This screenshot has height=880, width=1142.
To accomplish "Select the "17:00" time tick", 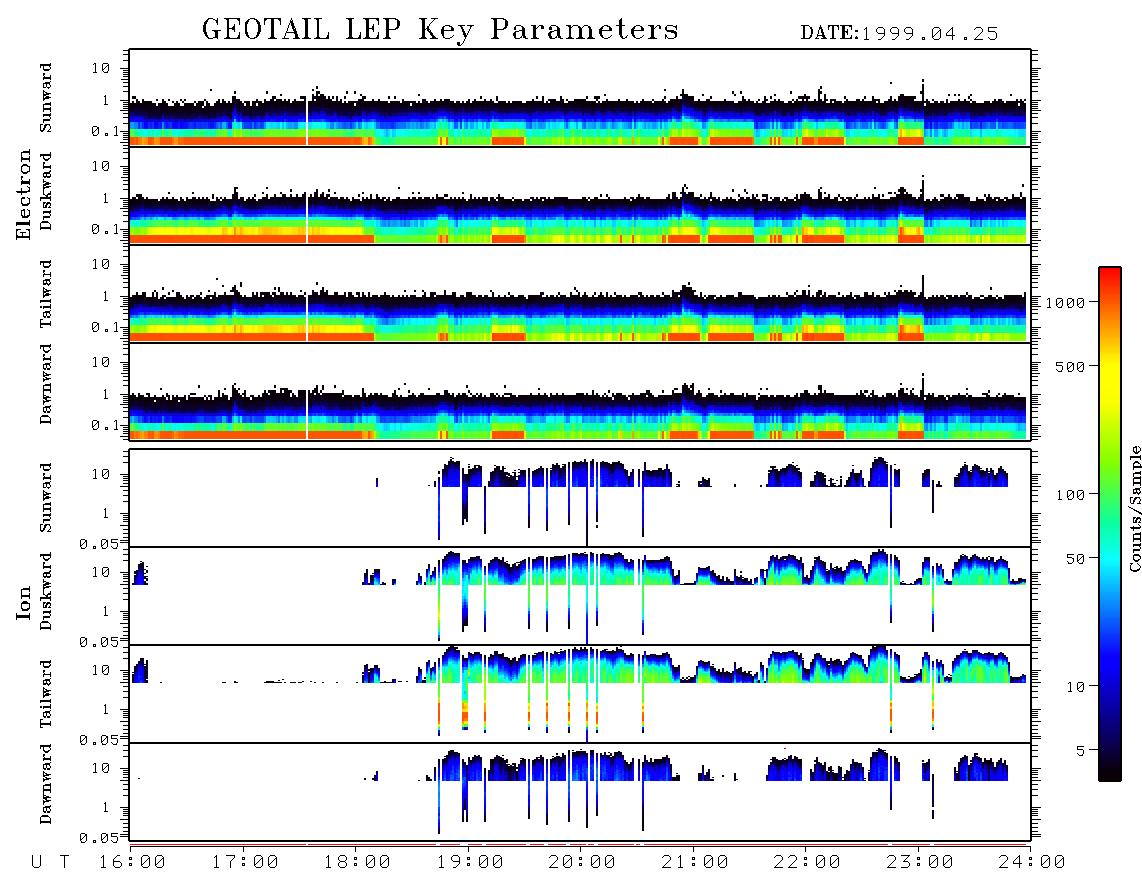I will [245, 862].
